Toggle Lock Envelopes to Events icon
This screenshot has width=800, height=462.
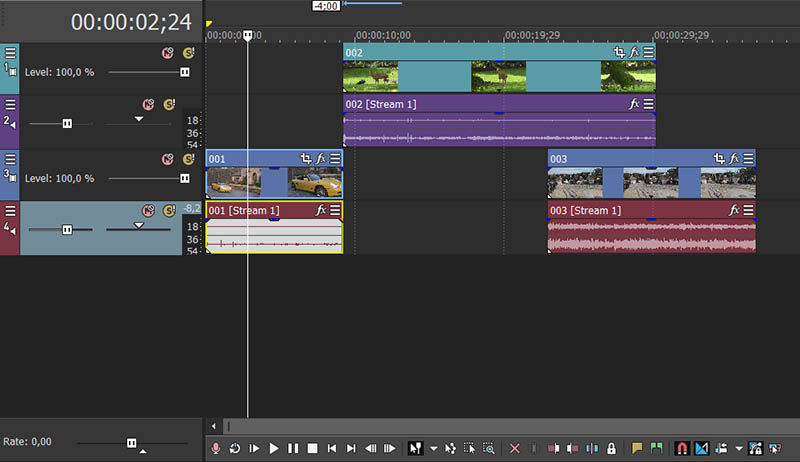click(x=755, y=448)
